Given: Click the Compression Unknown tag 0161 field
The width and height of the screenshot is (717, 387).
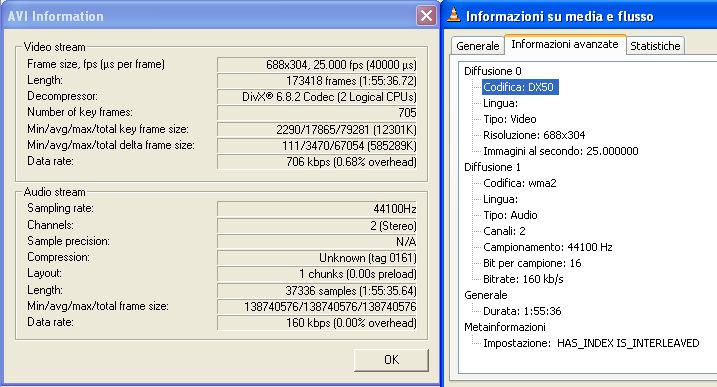Looking at the screenshot, I should pyautogui.click(x=317, y=258).
